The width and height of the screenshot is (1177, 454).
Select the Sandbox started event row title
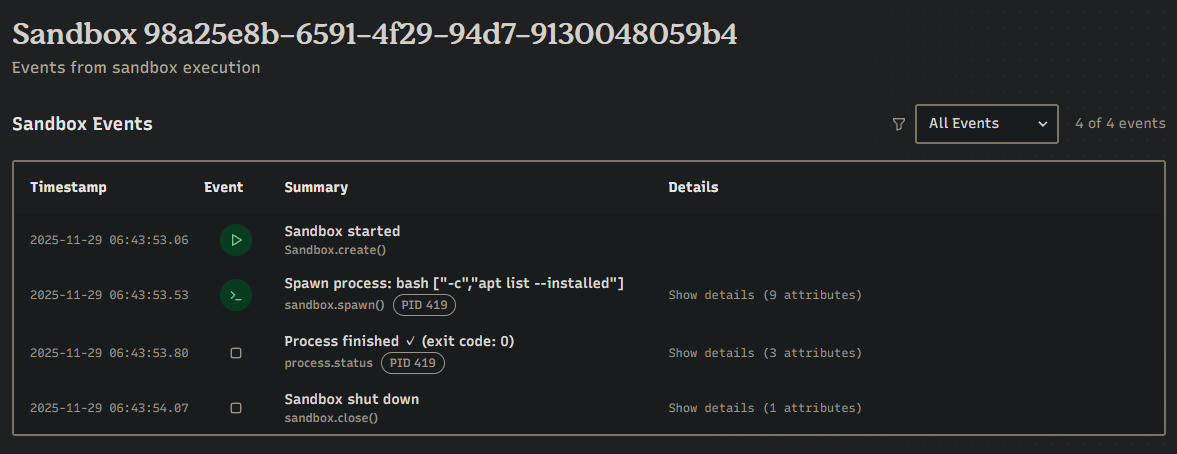(x=342, y=231)
